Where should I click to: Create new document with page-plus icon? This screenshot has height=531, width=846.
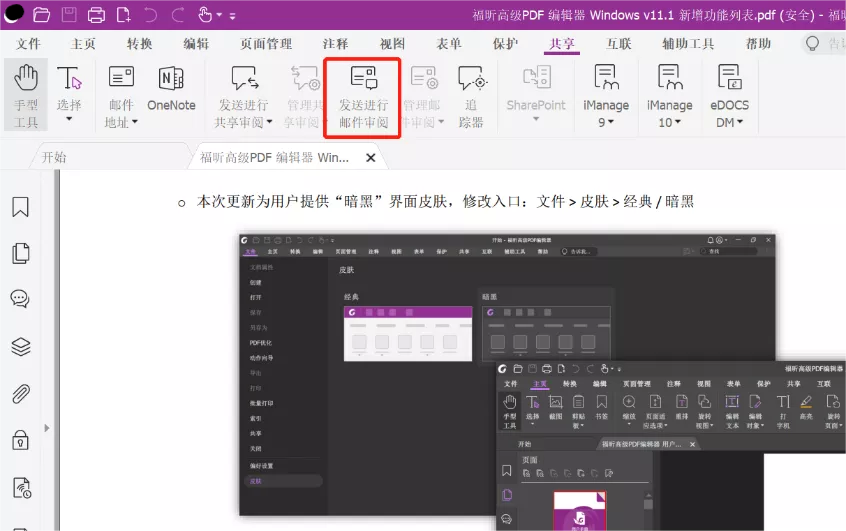tap(124, 15)
